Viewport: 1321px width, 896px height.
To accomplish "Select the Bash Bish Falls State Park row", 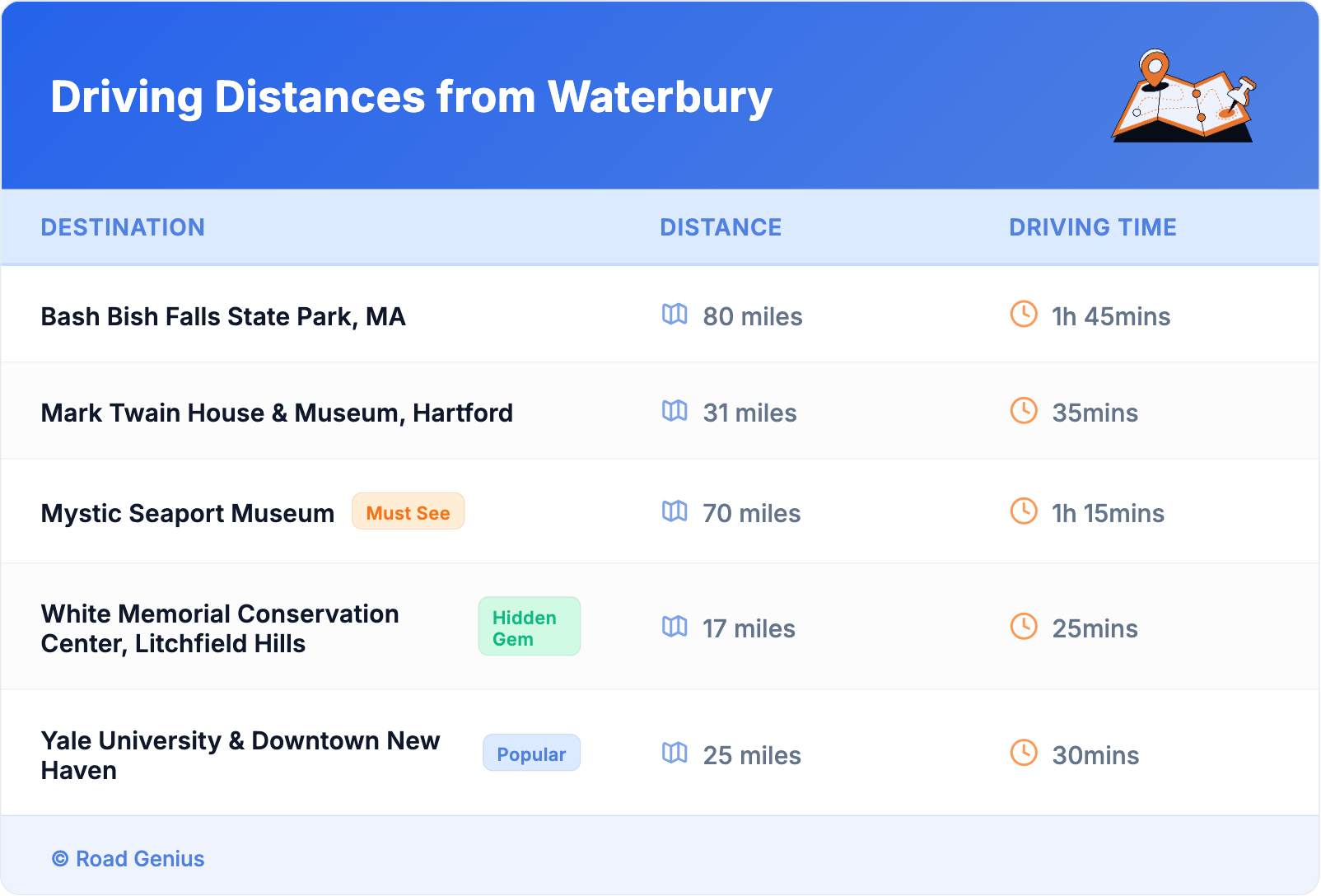I will pyautogui.click(x=223, y=317).
